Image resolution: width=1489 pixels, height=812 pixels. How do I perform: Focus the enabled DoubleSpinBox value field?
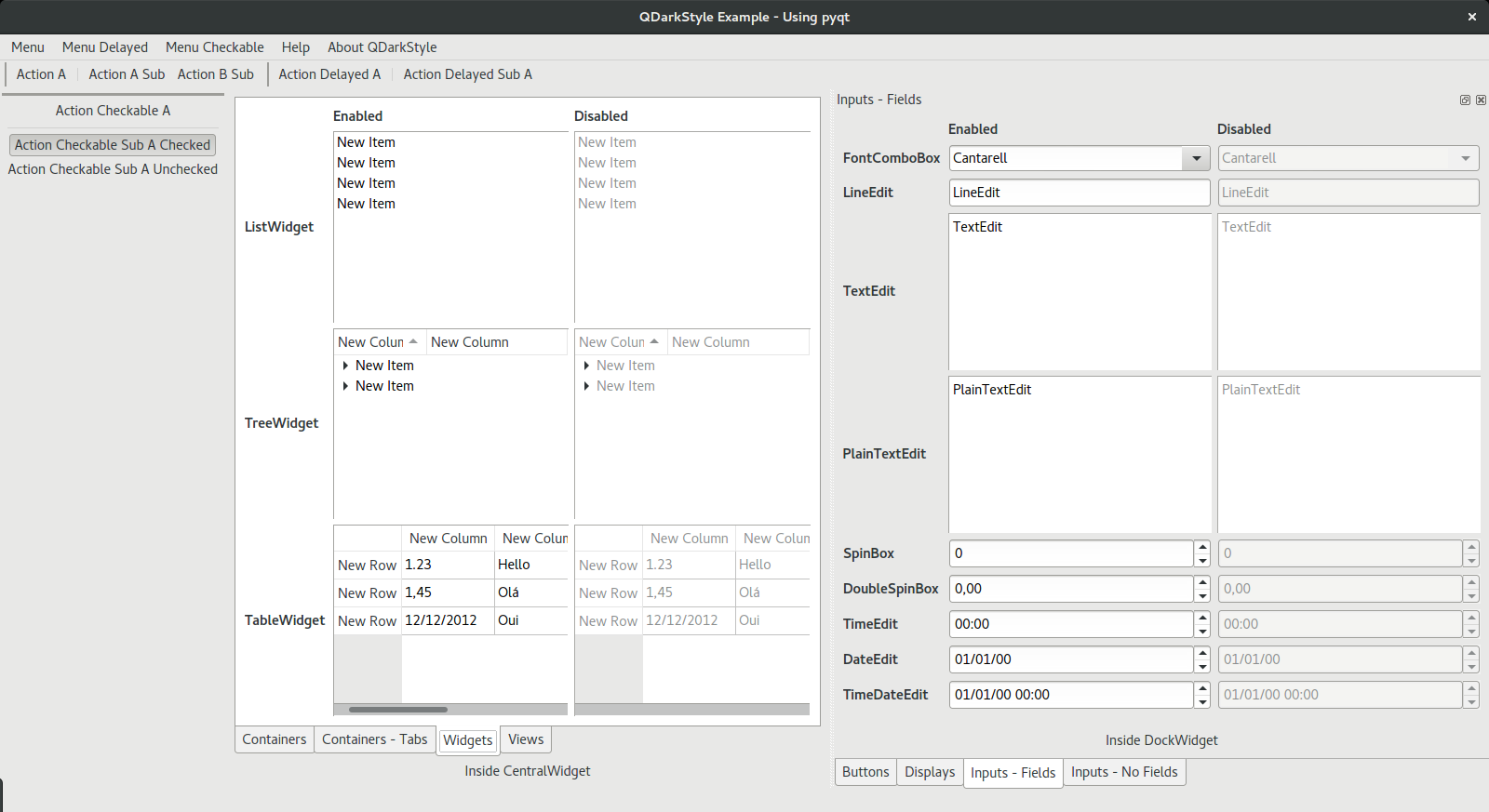tap(1071, 589)
